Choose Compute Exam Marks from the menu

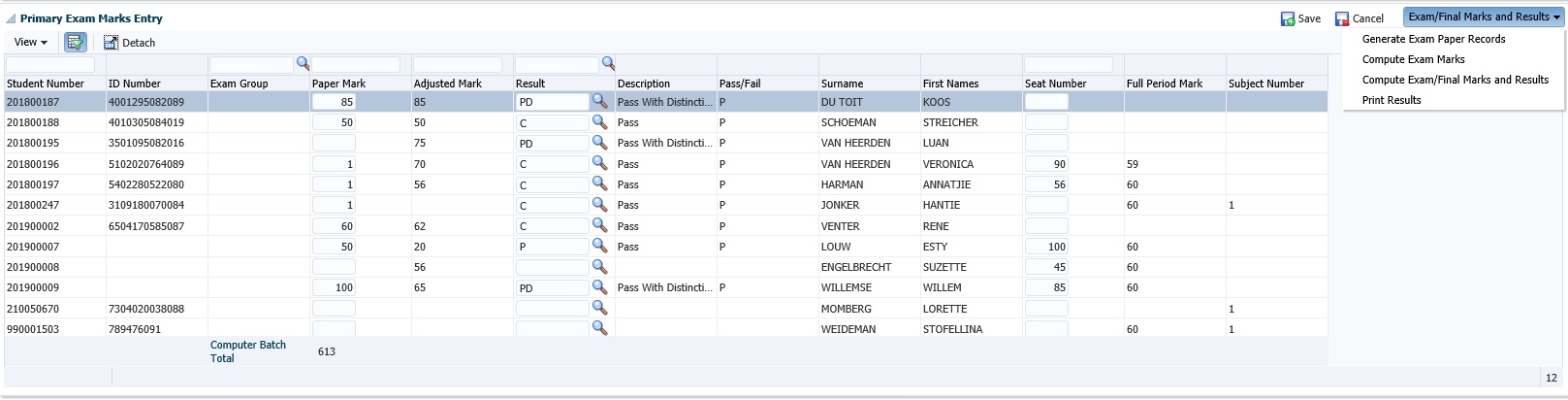point(1413,59)
